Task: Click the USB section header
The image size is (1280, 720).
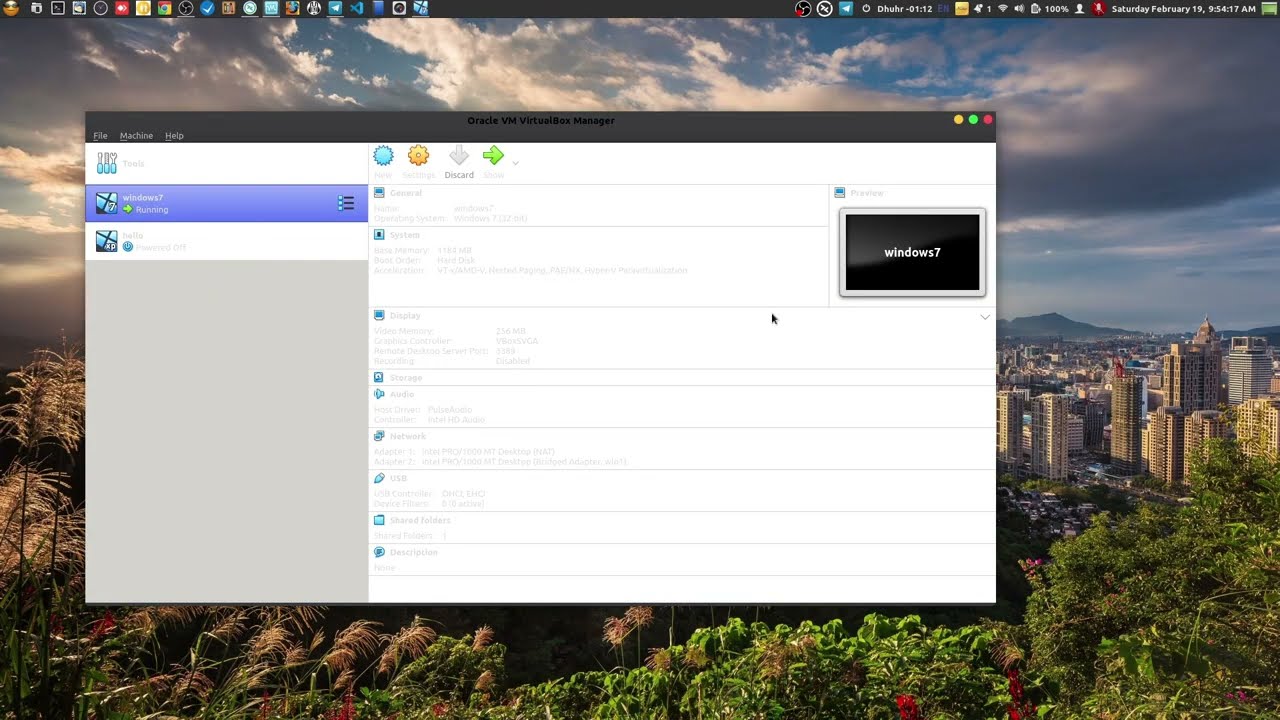Action: 398,478
